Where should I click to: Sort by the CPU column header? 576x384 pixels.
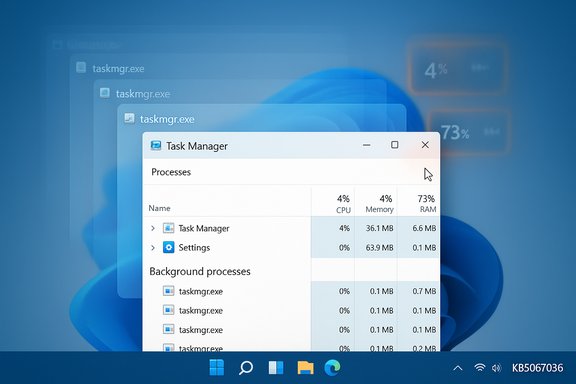tap(343, 210)
